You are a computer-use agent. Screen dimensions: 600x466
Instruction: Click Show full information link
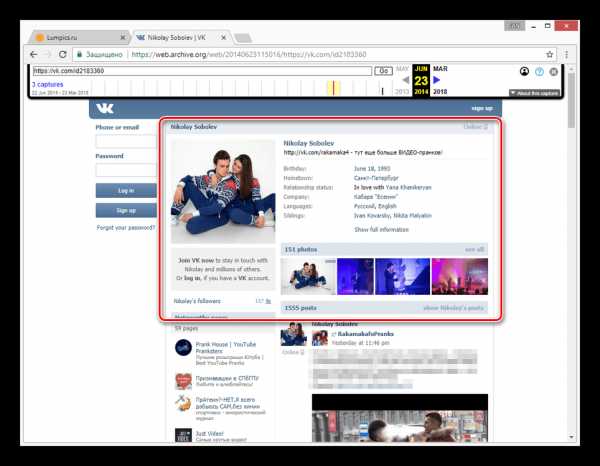point(381,230)
